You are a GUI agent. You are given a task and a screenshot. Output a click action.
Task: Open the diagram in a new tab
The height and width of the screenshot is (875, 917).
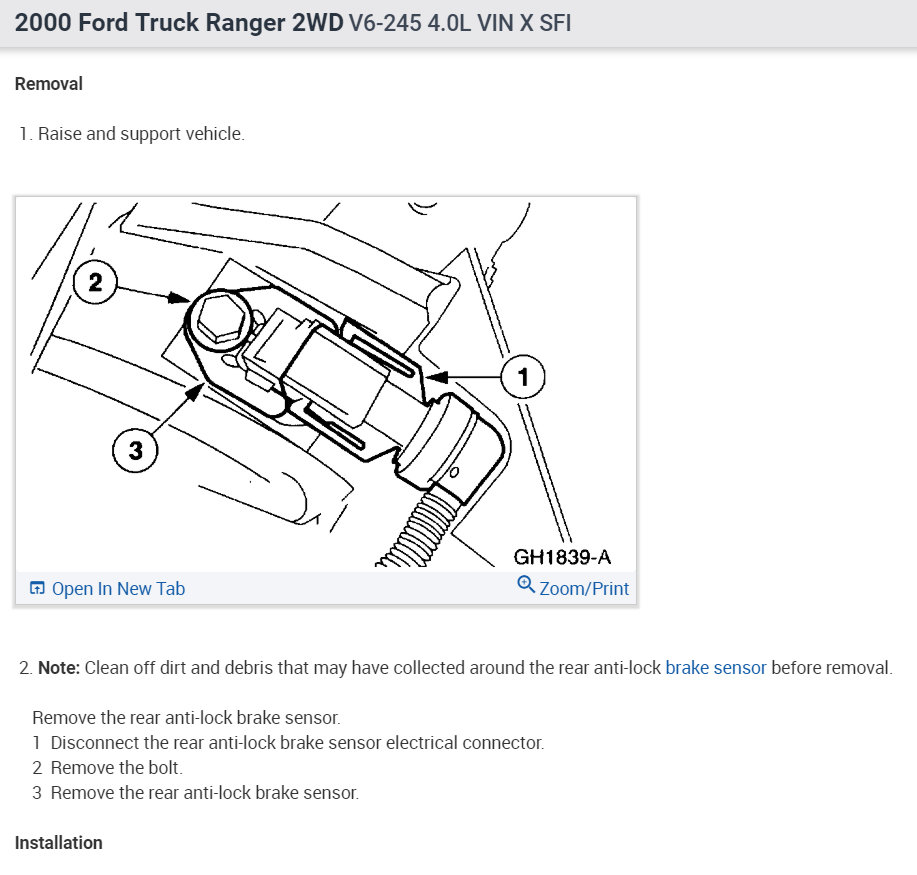tap(118, 589)
